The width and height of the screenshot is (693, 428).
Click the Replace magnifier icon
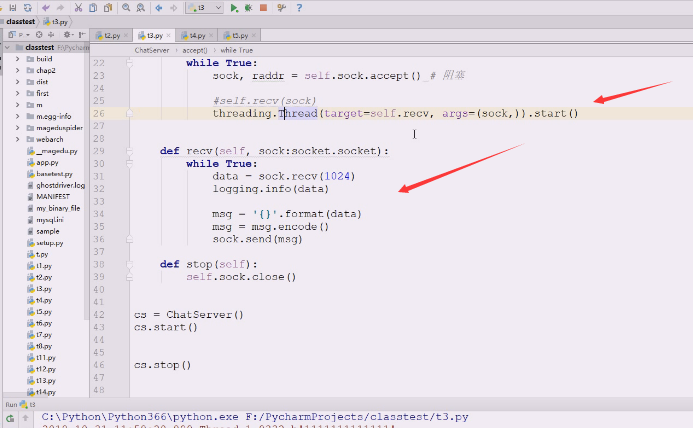[x=141, y=8]
